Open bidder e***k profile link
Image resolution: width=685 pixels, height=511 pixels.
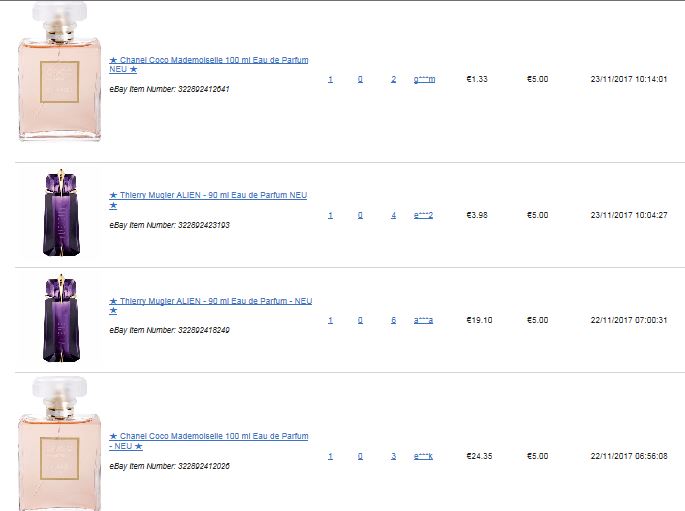(x=423, y=456)
